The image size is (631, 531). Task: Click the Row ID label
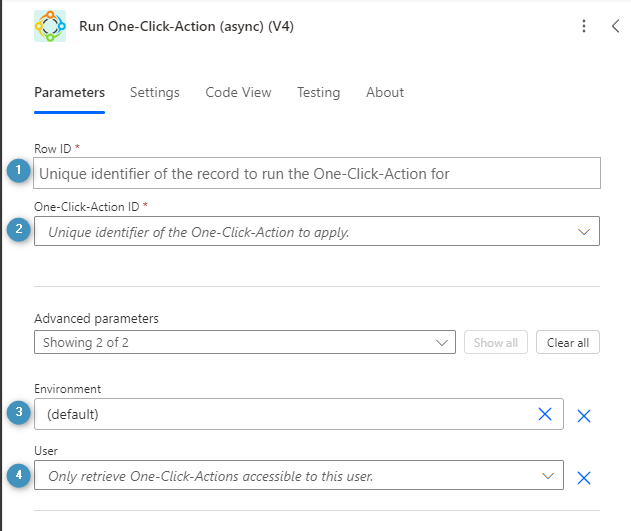coord(53,149)
